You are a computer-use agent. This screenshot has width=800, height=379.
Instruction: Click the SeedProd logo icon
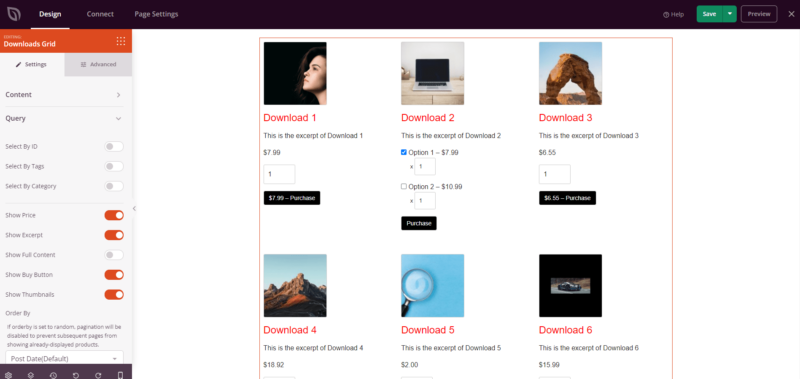(x=14, y=14)
